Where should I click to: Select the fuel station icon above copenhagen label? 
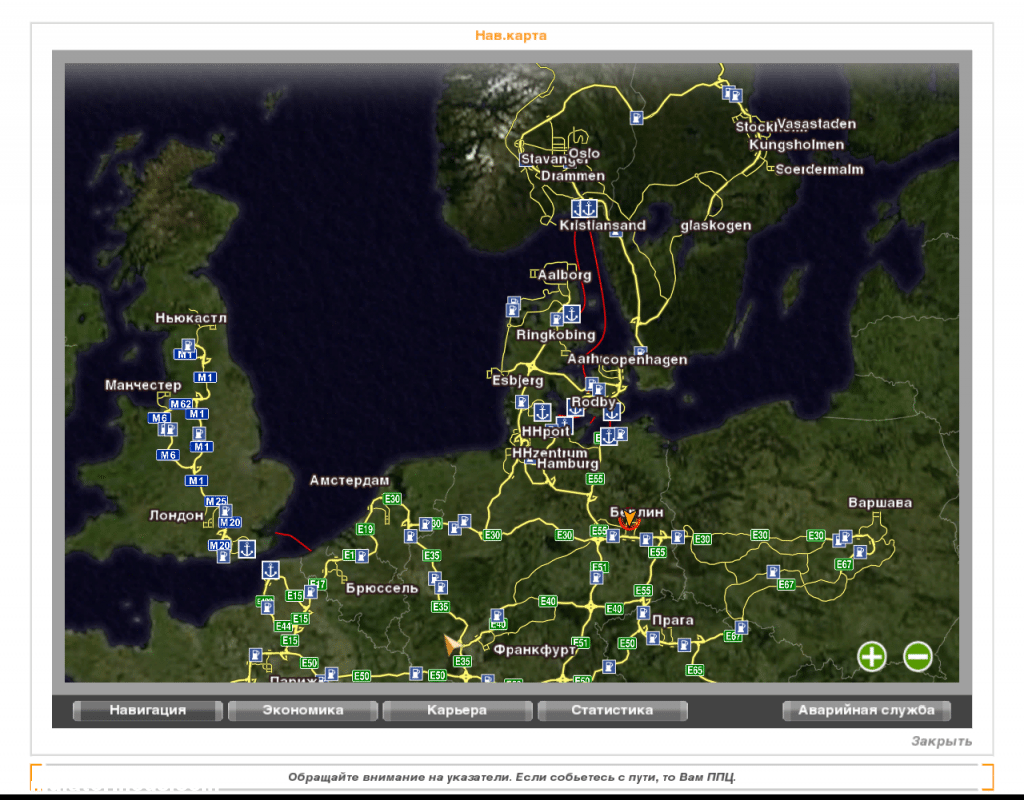(640, 352)
